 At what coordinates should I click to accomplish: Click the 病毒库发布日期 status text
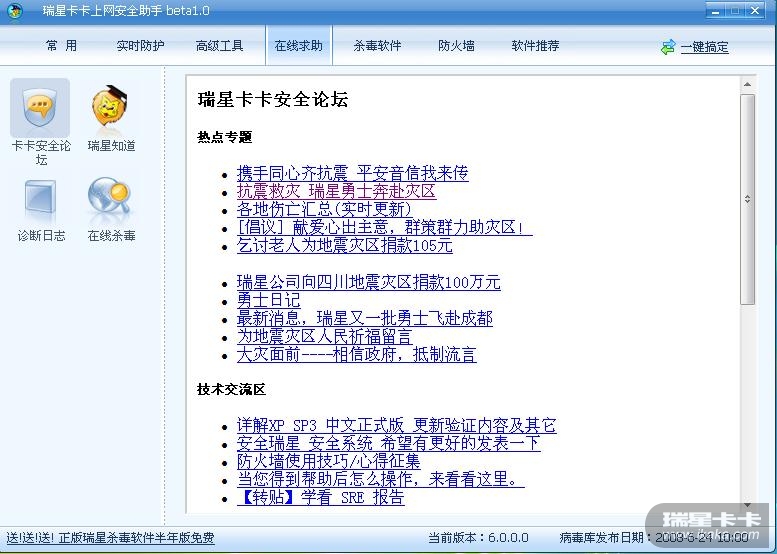pos(654,538)
